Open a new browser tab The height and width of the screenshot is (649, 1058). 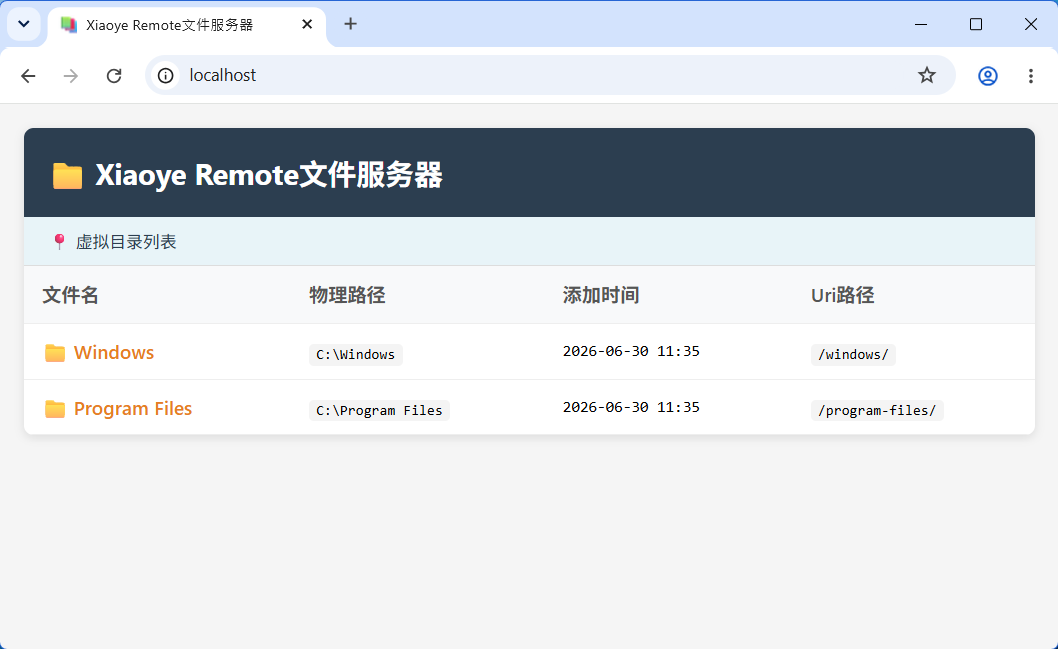[x=350, y=24]
